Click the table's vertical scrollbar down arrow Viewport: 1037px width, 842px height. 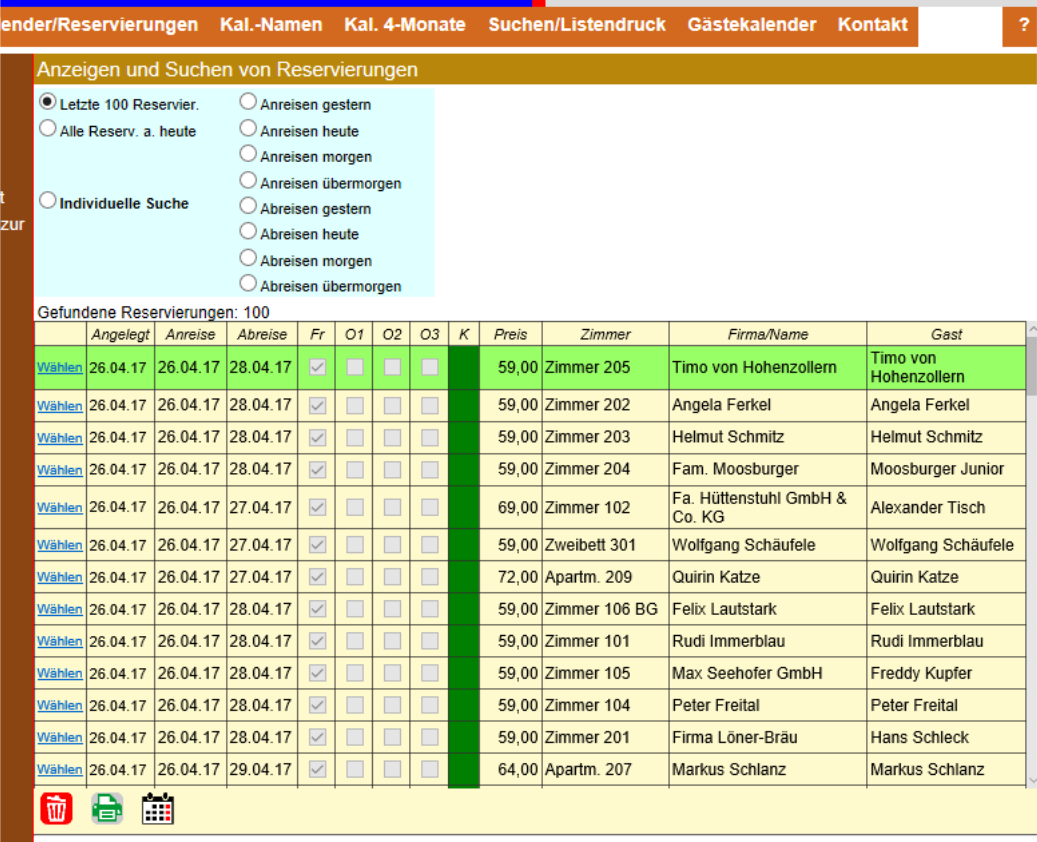[x=1031, y=781]
